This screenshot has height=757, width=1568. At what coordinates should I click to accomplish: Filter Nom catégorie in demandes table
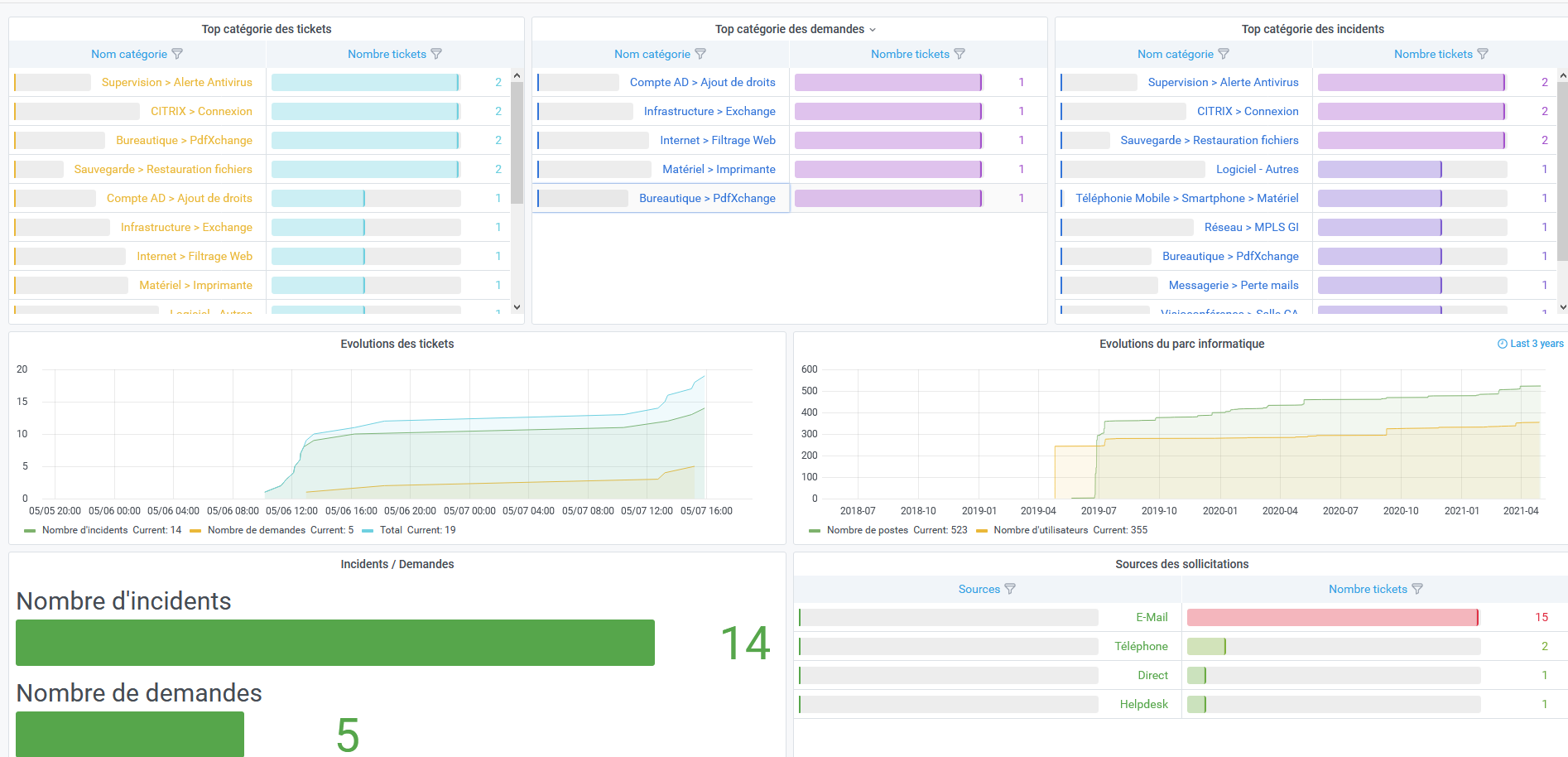700,54
